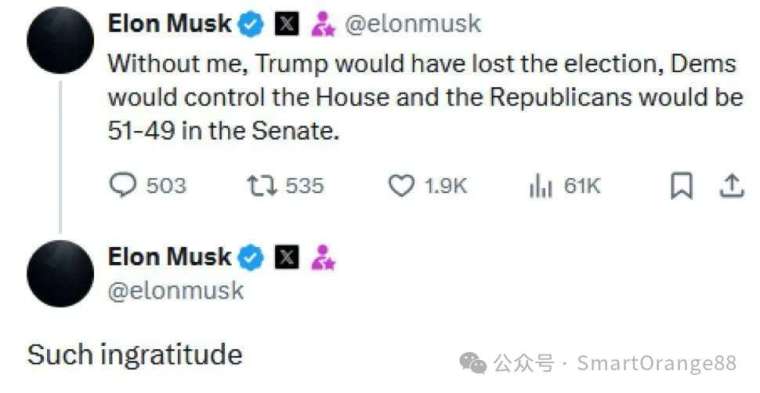The width and height of the screenshot is (760, 393).
Task: Click the pink subscriber icon in top tweet
Action: (323, 24)
